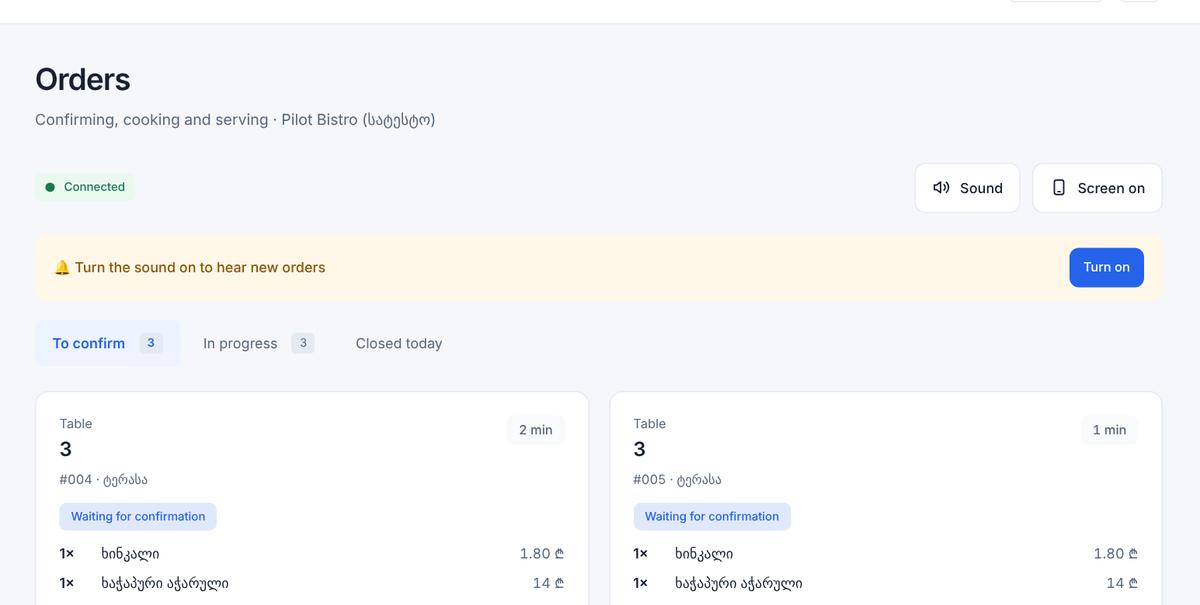Click the Orders page heading

click(x=83, y=80)
